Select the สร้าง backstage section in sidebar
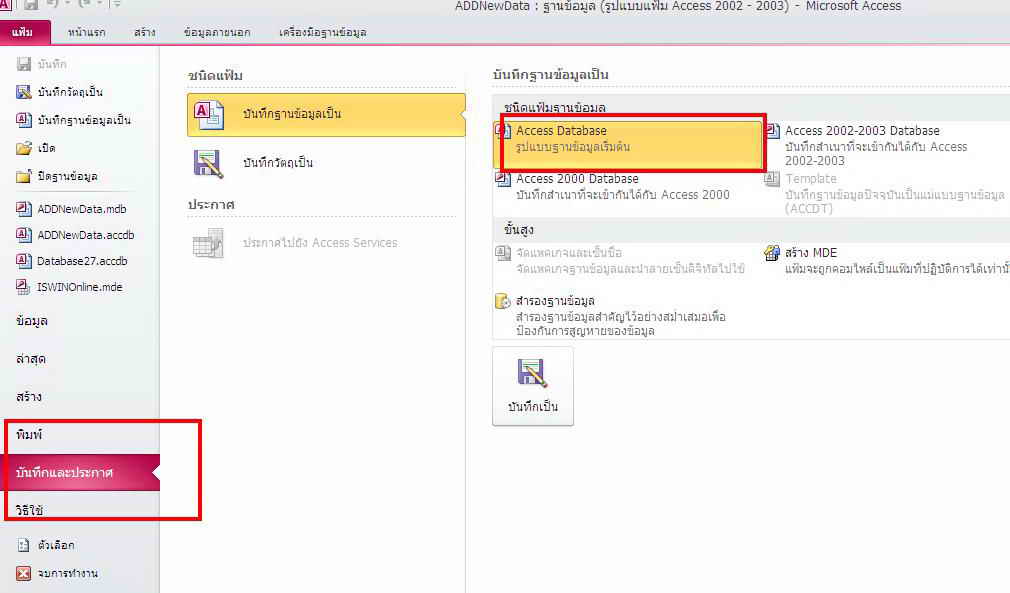 [x=29, y=397]
